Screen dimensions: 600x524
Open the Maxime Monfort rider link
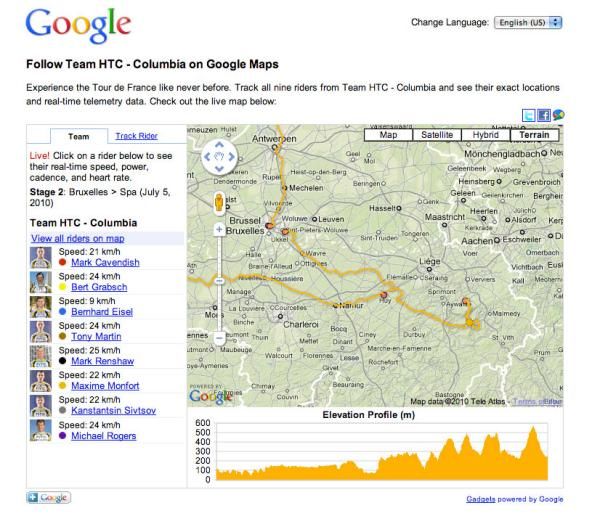pyautogui.click(x=105, y=386)
